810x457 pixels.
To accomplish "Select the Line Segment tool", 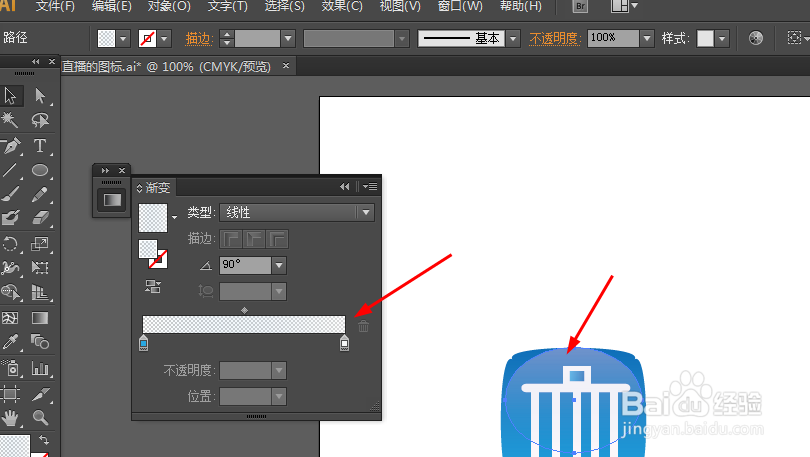I will (10, 170).
